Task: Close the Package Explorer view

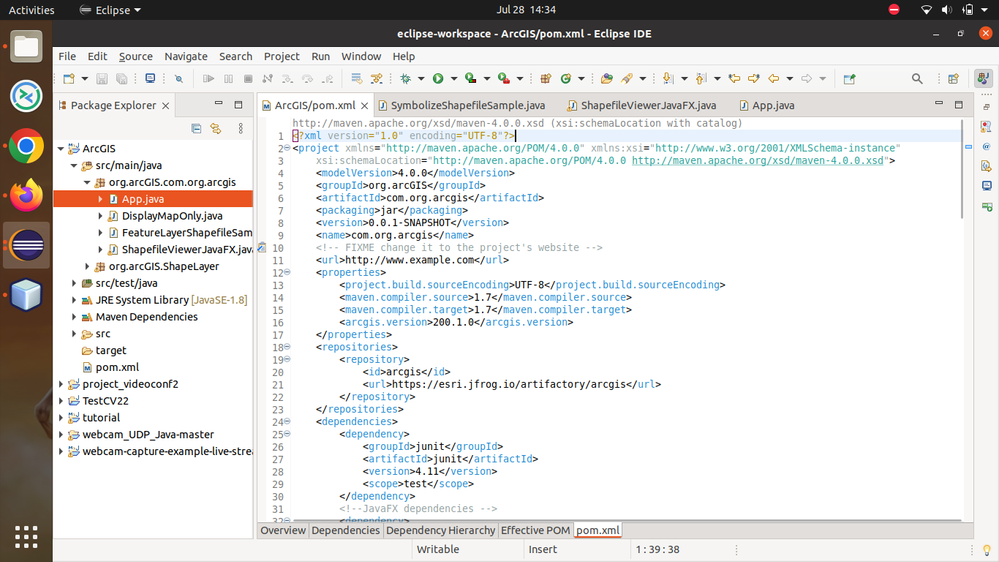Action: pyautogui.click(x=166, y=105)
